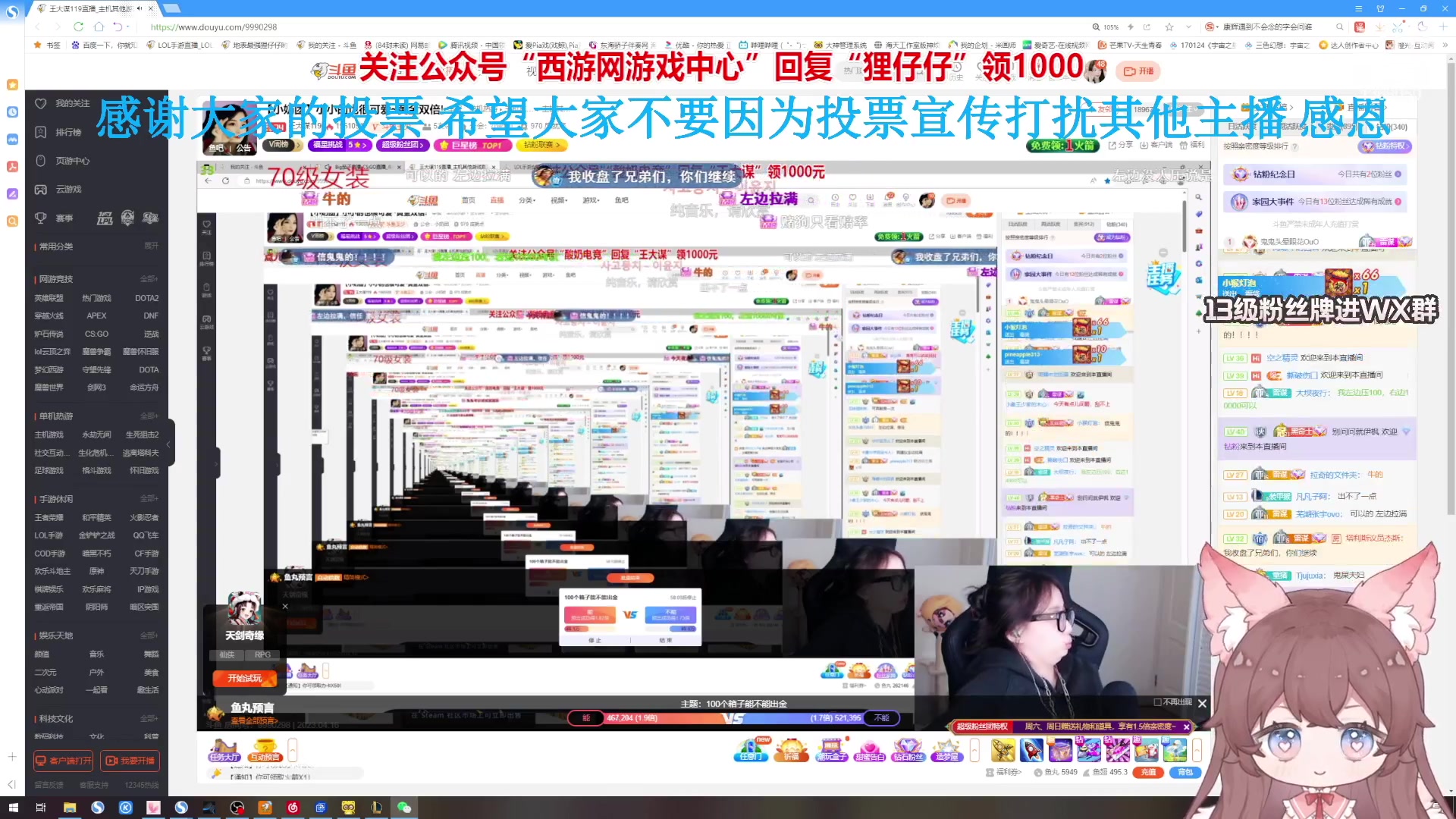Open the 互动预言 prediction icon
The height and width of the screenshot is (819, 1456).
pos(265,750)
